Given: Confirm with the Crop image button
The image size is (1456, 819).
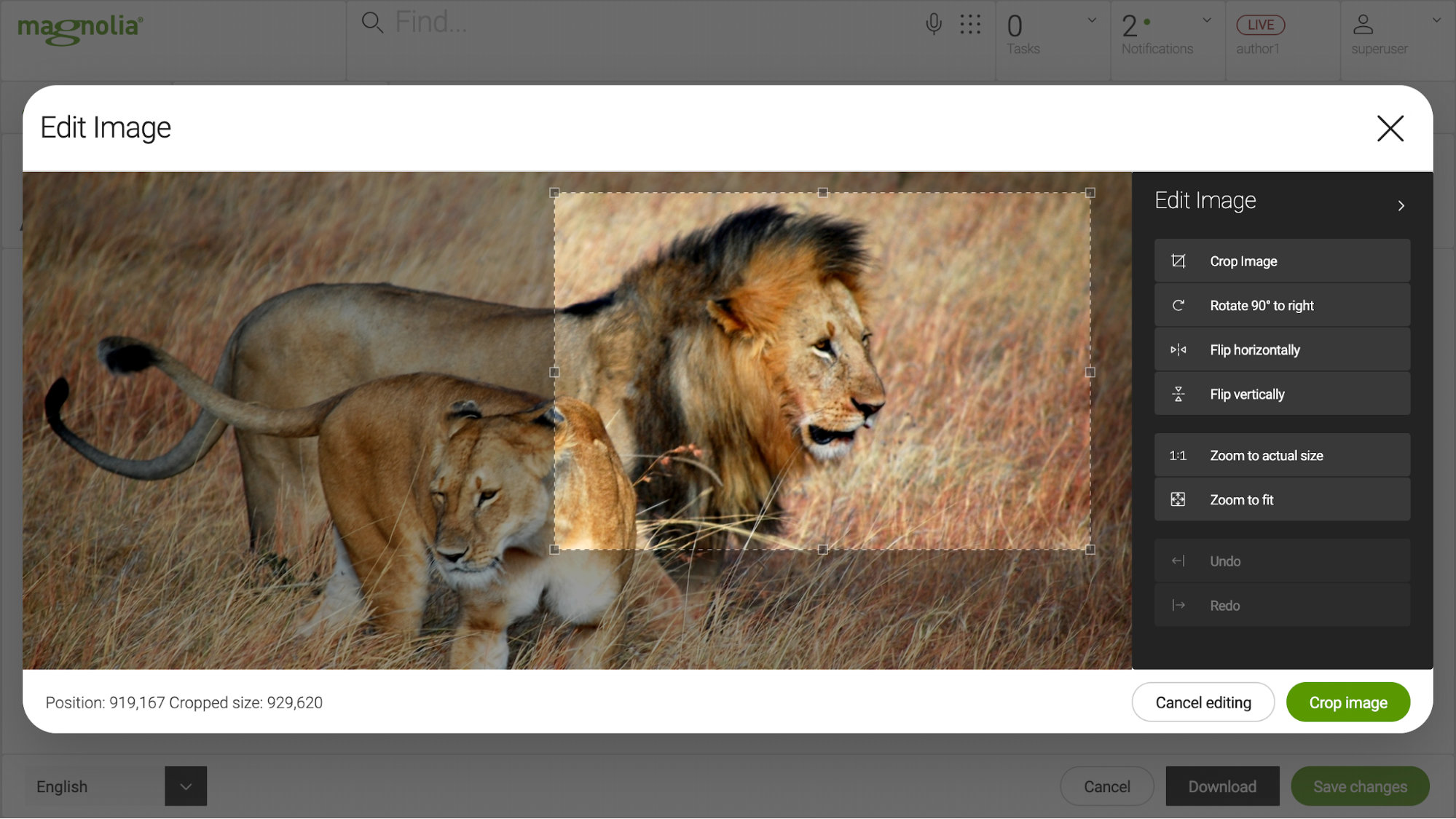Looking at the screenshot, I should (1347, 702).
